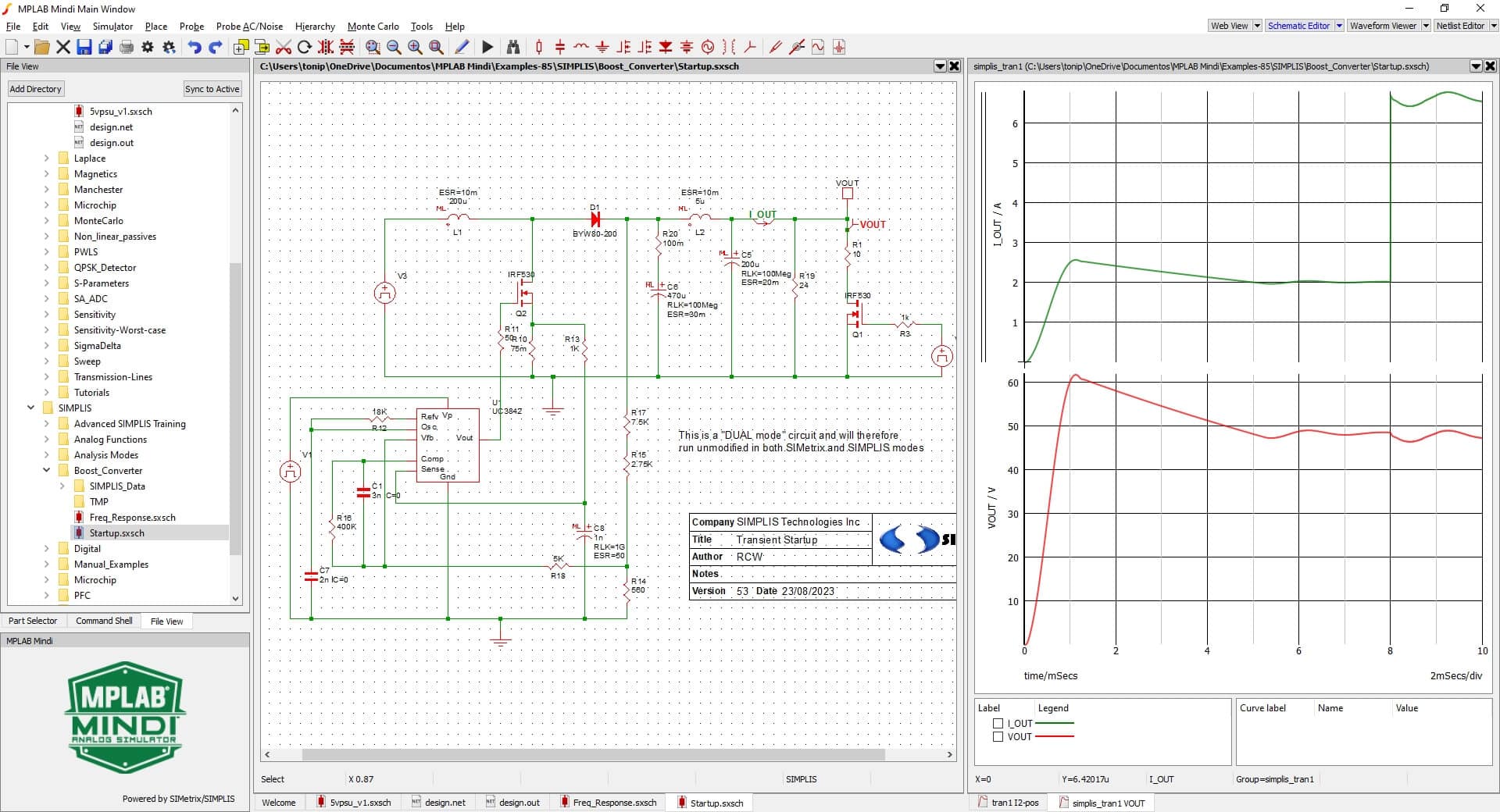Click the Add Directory button
This screenshot has height=812, width=1500.
pos(35,89)
